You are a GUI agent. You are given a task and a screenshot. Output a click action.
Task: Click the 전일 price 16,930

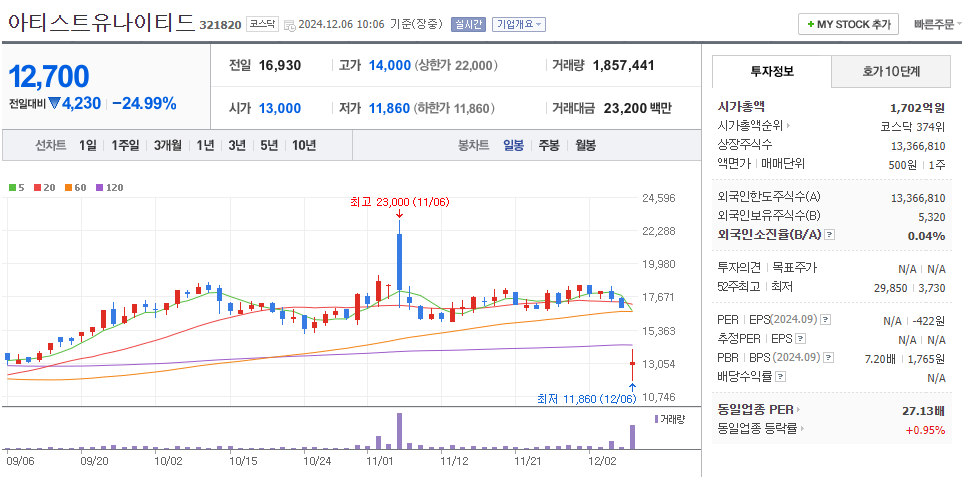tap(280, 66)
